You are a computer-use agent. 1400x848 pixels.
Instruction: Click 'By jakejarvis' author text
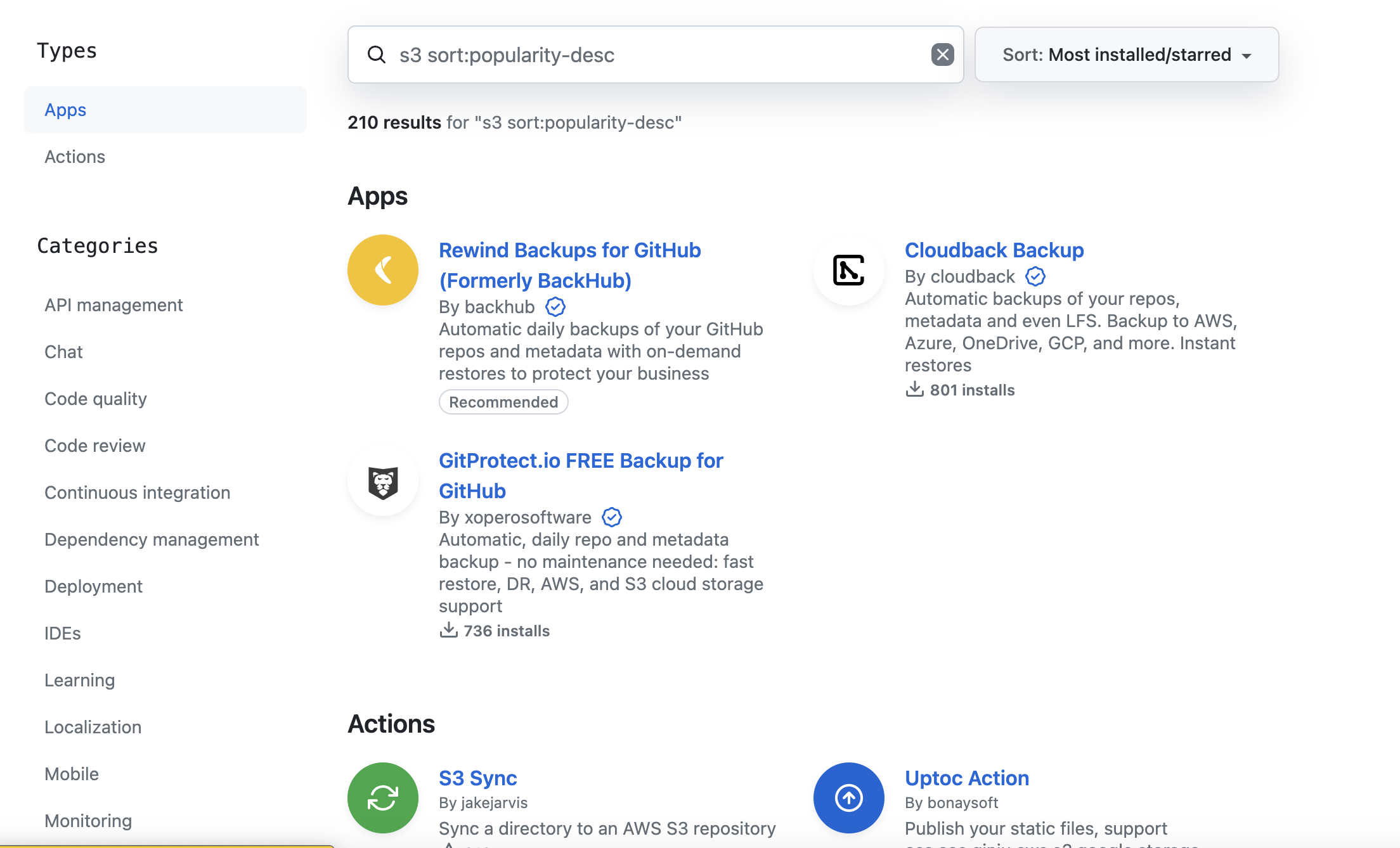tap(483, 802)
